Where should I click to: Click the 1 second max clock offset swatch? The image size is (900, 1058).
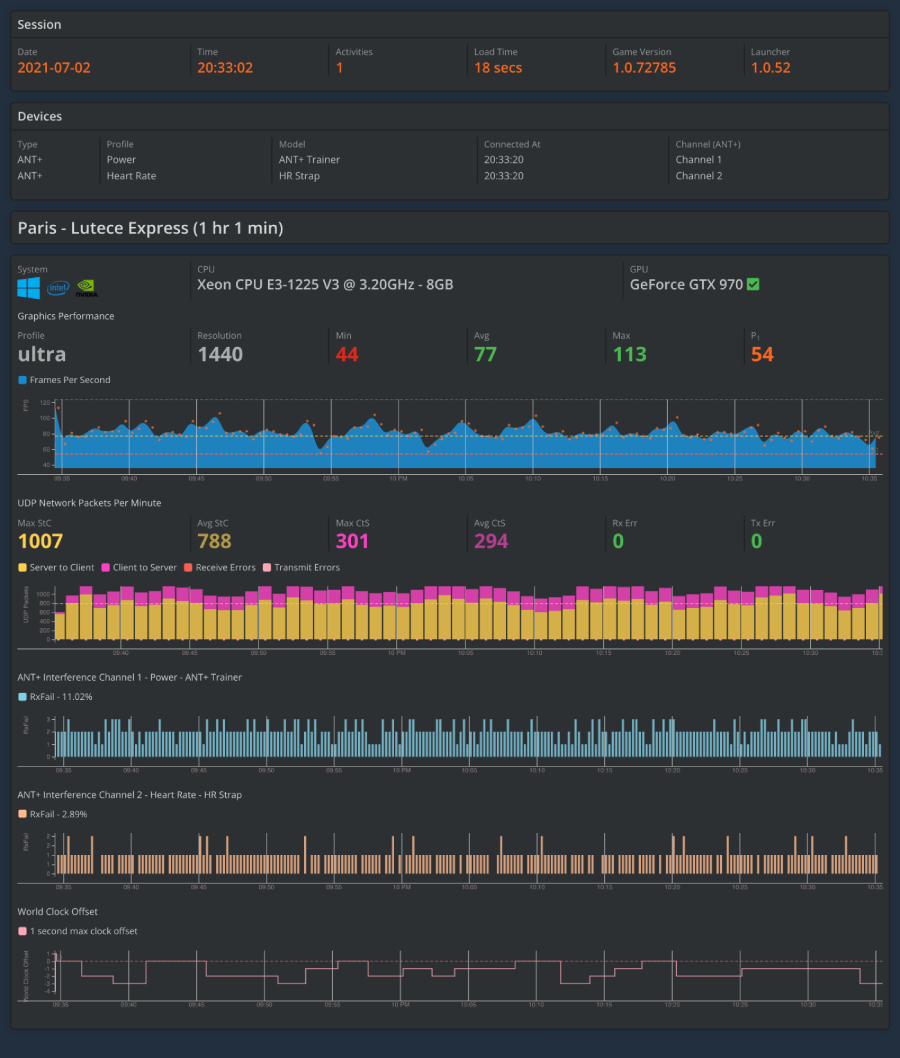coord(22,931)
